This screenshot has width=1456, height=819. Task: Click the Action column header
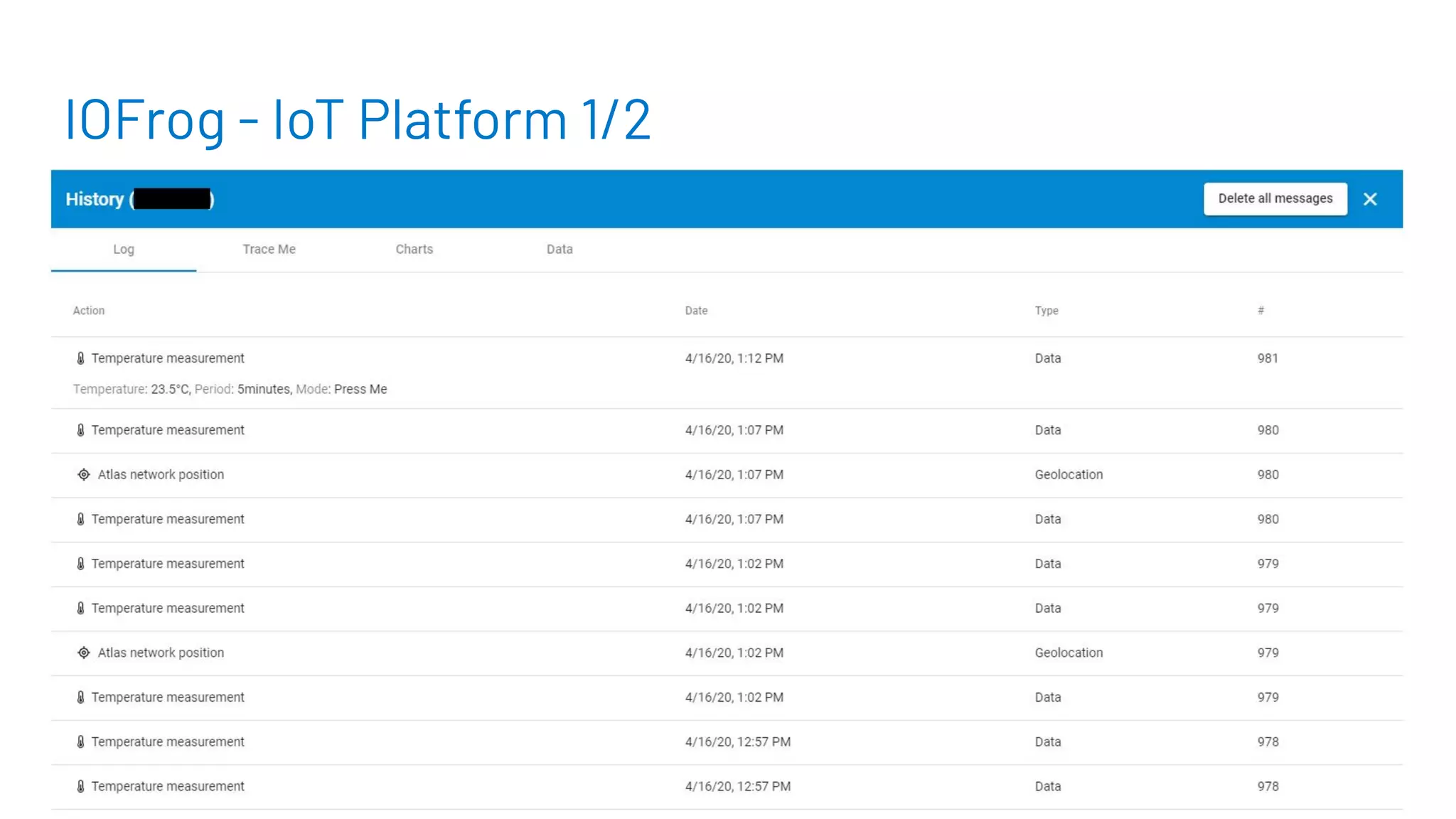(x=89, y=311)
